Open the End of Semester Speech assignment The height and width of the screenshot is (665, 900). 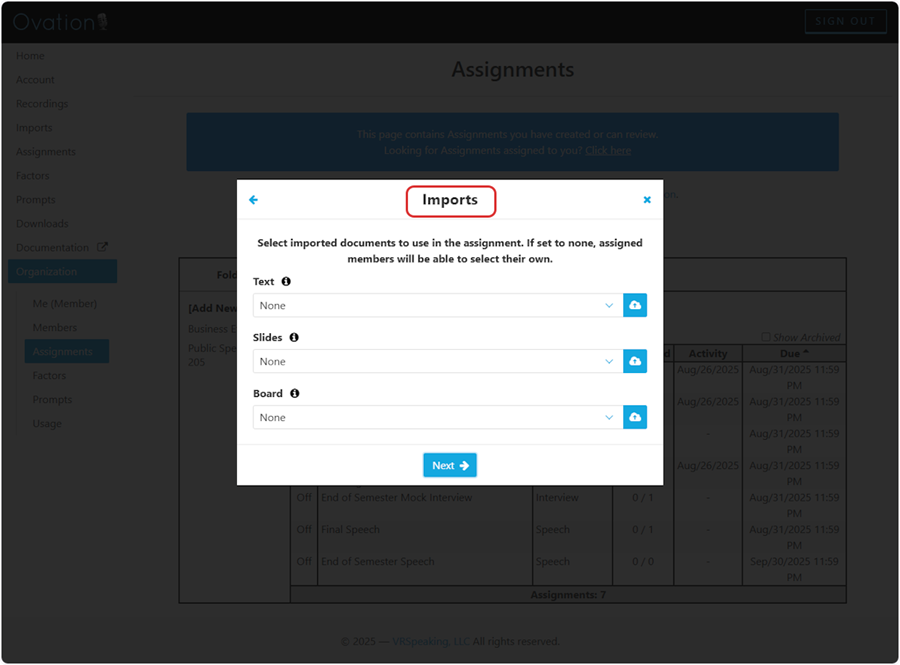378,562
